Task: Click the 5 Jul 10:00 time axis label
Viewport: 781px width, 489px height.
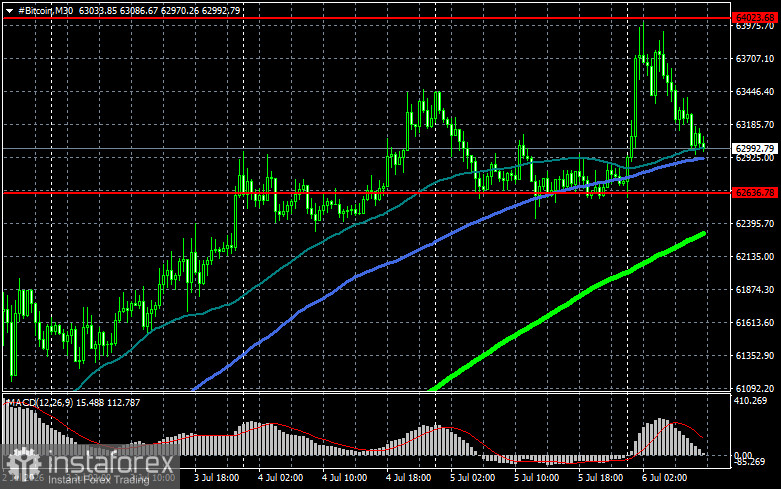Action: 536,478
